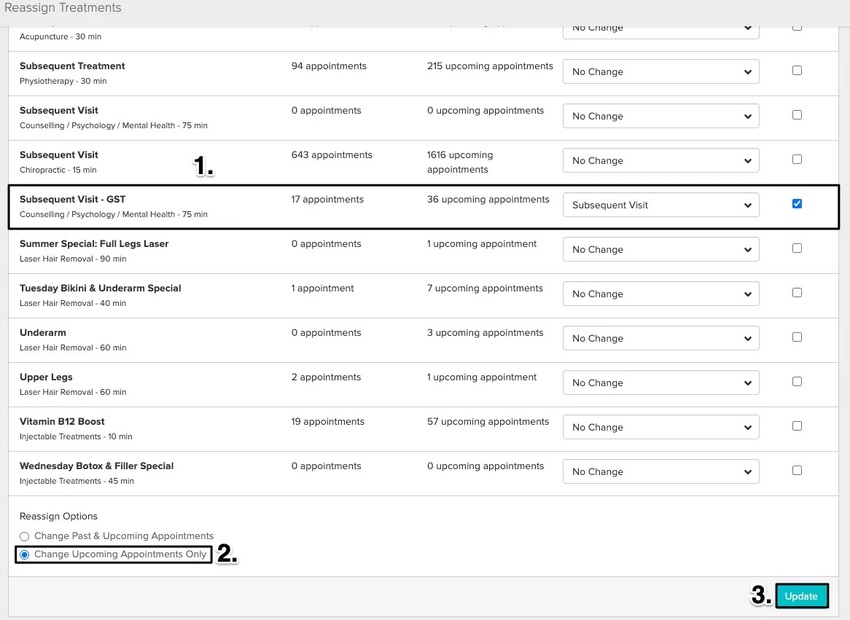The height and width of the screenshot is (620, 850).
Task: Click 'Injectable Treatments - 45 min' subtitle
Action: (76, 481)
